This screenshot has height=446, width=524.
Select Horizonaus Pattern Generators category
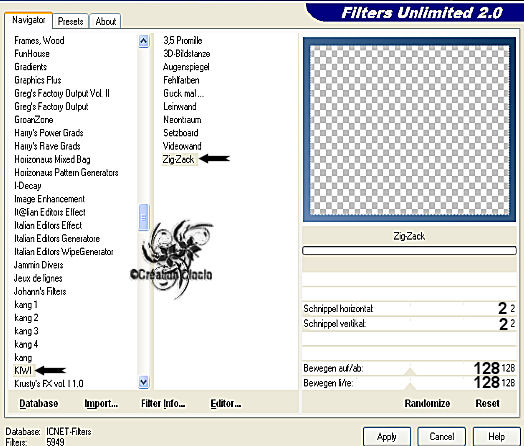click(x=66, y=172)
